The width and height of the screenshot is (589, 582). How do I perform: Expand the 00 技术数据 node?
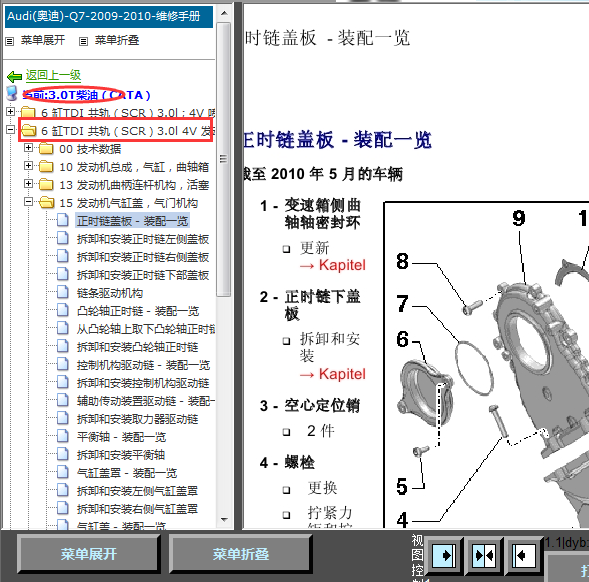28,148
